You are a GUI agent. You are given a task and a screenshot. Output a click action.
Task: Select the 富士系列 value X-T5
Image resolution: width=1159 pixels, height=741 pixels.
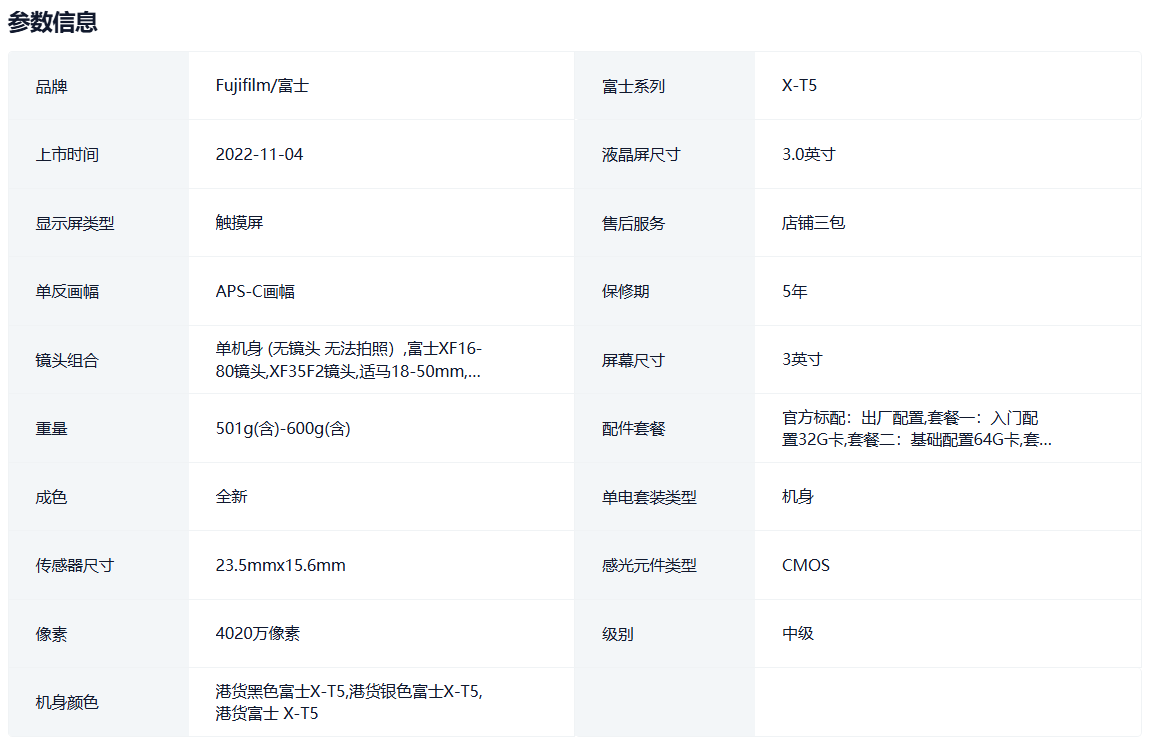tap(799, 86)
